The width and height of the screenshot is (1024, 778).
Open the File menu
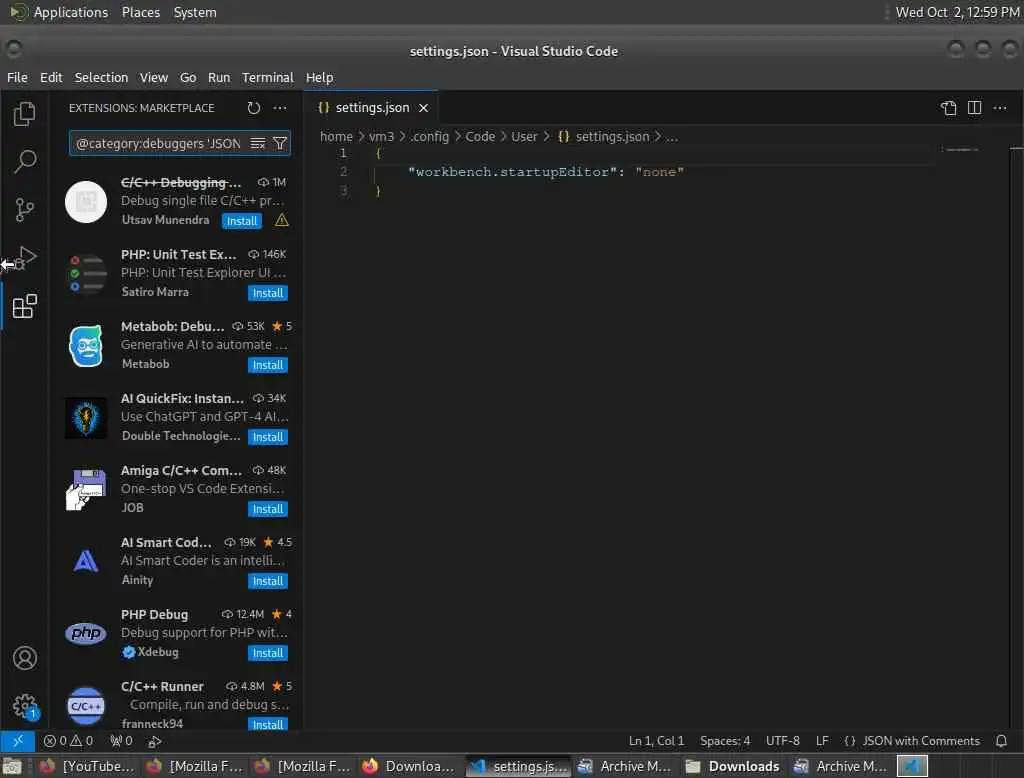(17, 77)
